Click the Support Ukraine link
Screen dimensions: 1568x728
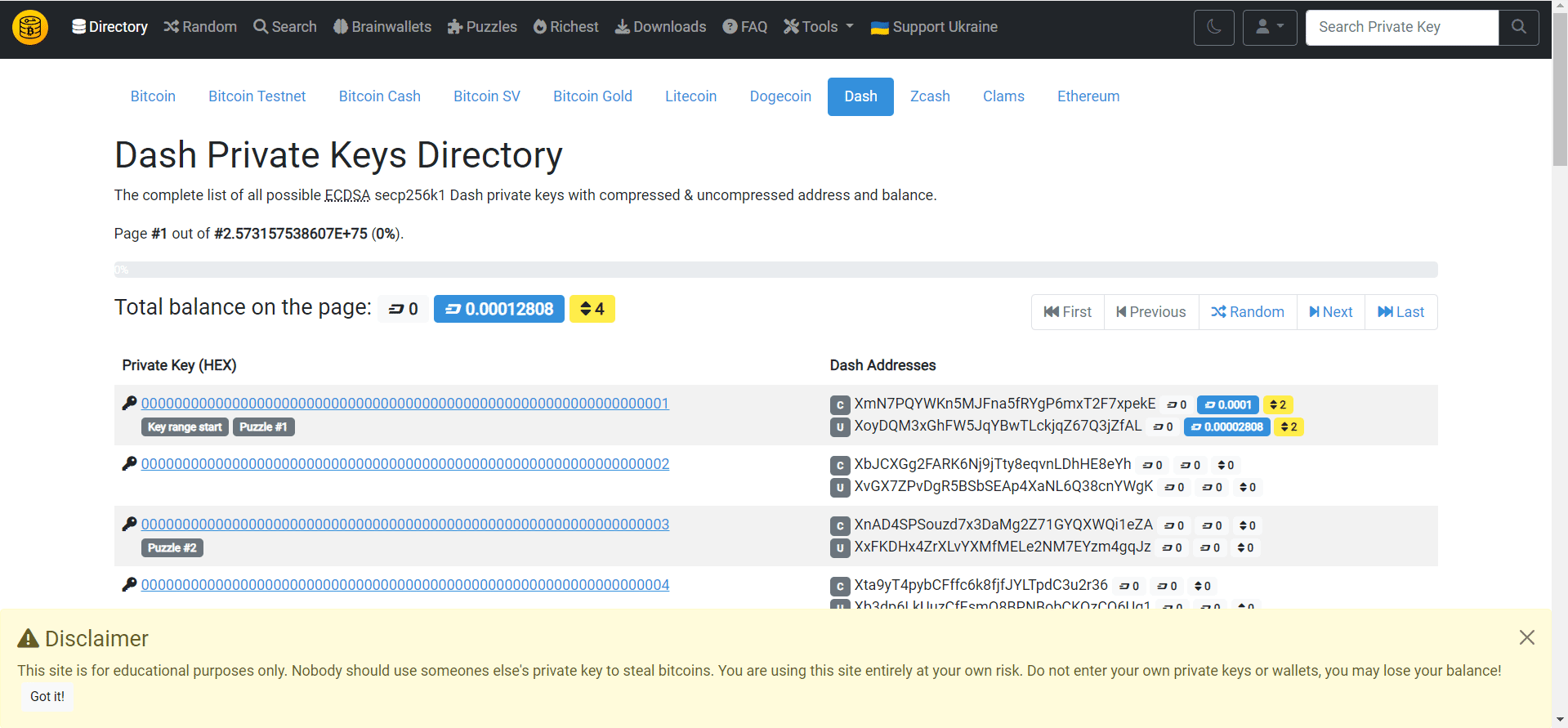[x=934, y=27]
